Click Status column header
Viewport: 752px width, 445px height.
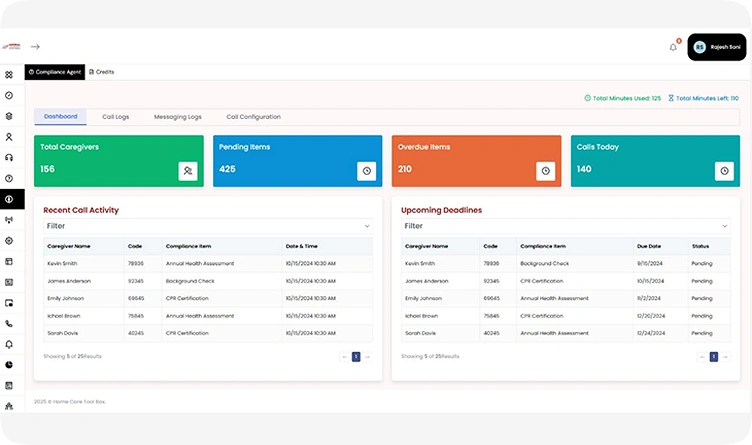click(x=701, y=246)
